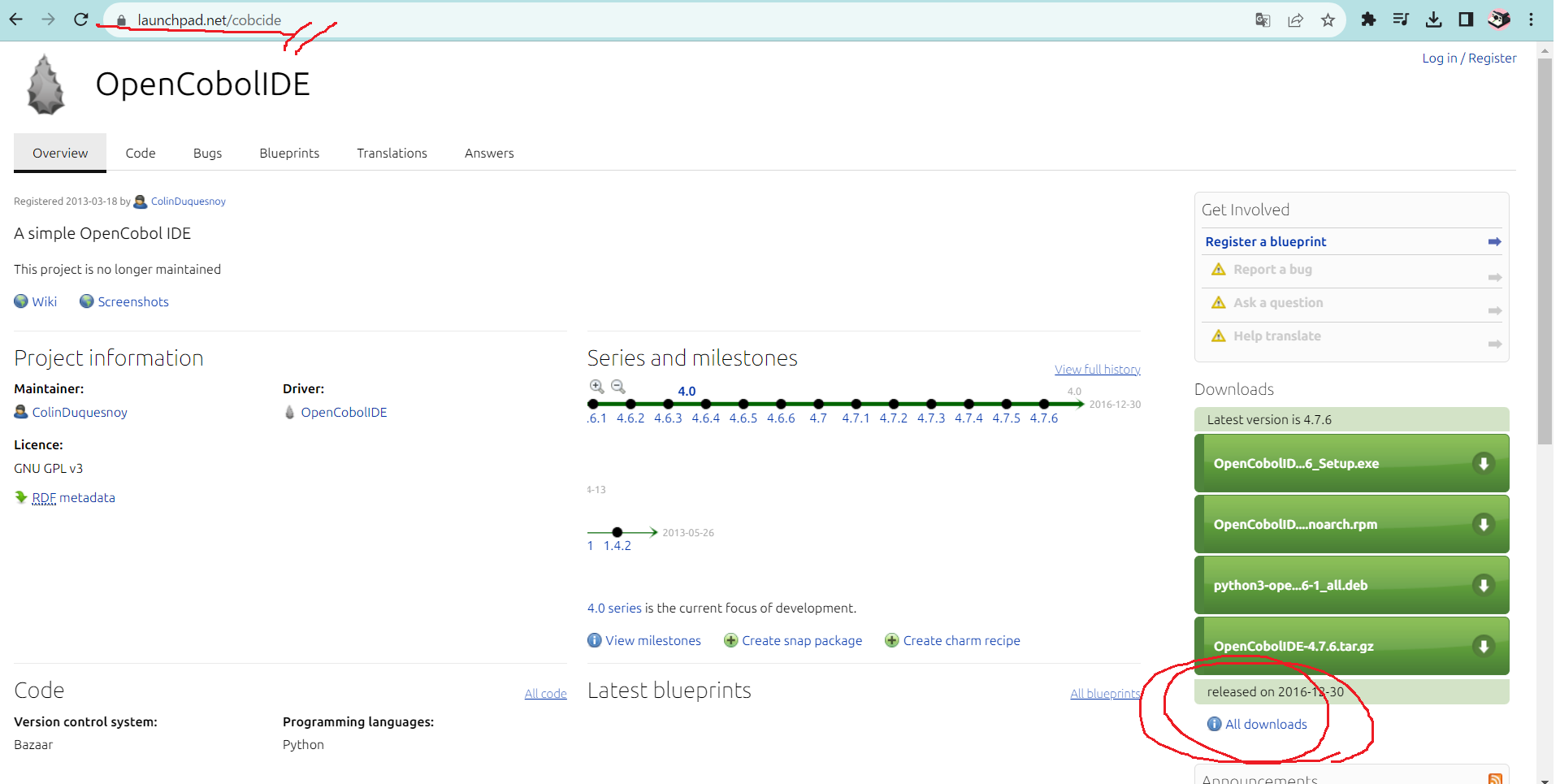Image resolution: width=1560 pixels, height=784 pixels.
Task: Select the 4.0 series label on timeline
Action: click(x=687, y=391)
